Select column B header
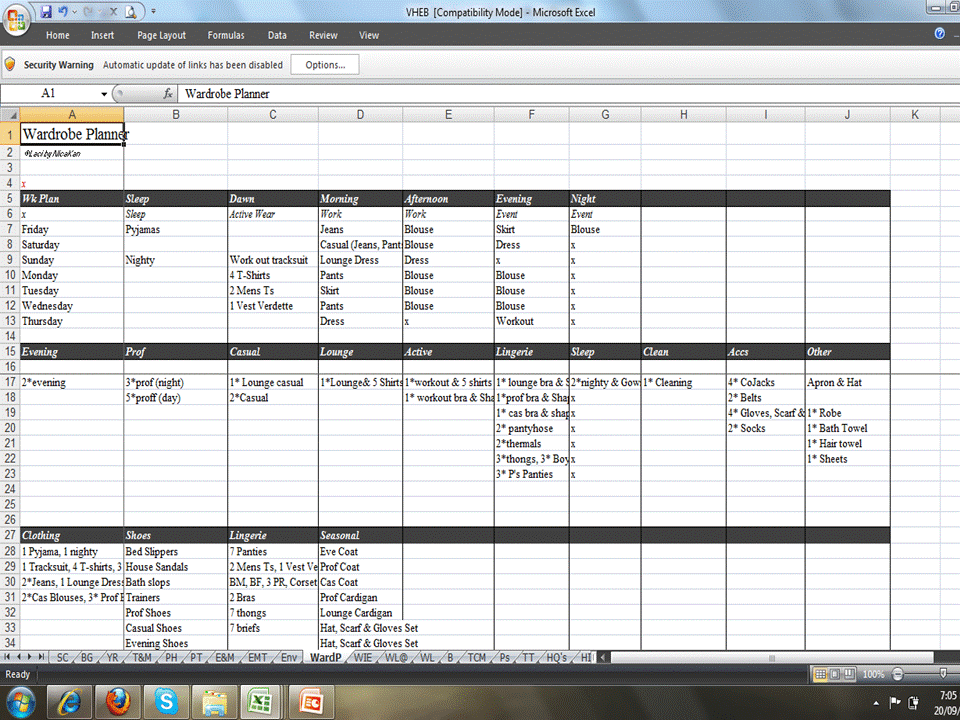The image size is (960, 720). tap(176, 114)
